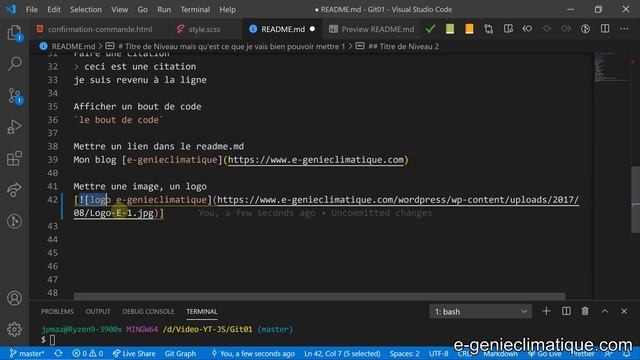Viewport: 640px width, 360px height.
Task: Open Git Graph from status bar
Action: coord(180,353)
